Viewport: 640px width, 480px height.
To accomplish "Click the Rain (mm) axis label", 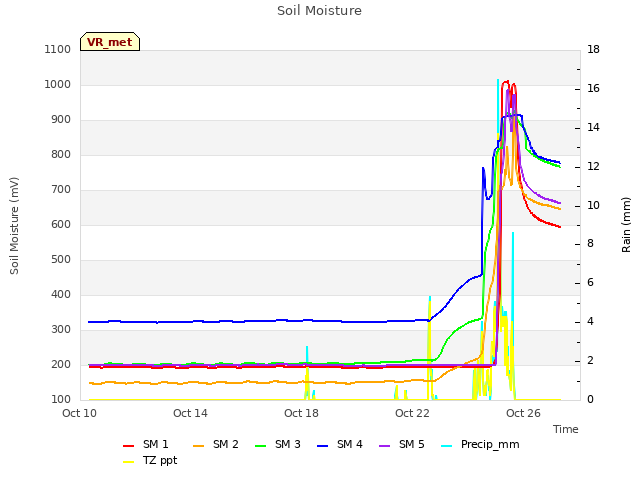I will point(626,225).
